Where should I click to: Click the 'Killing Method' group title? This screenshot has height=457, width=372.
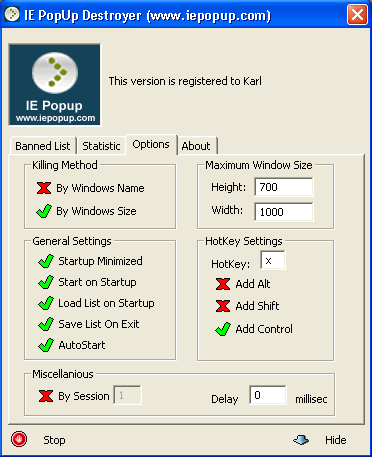[x=65, y=165]
